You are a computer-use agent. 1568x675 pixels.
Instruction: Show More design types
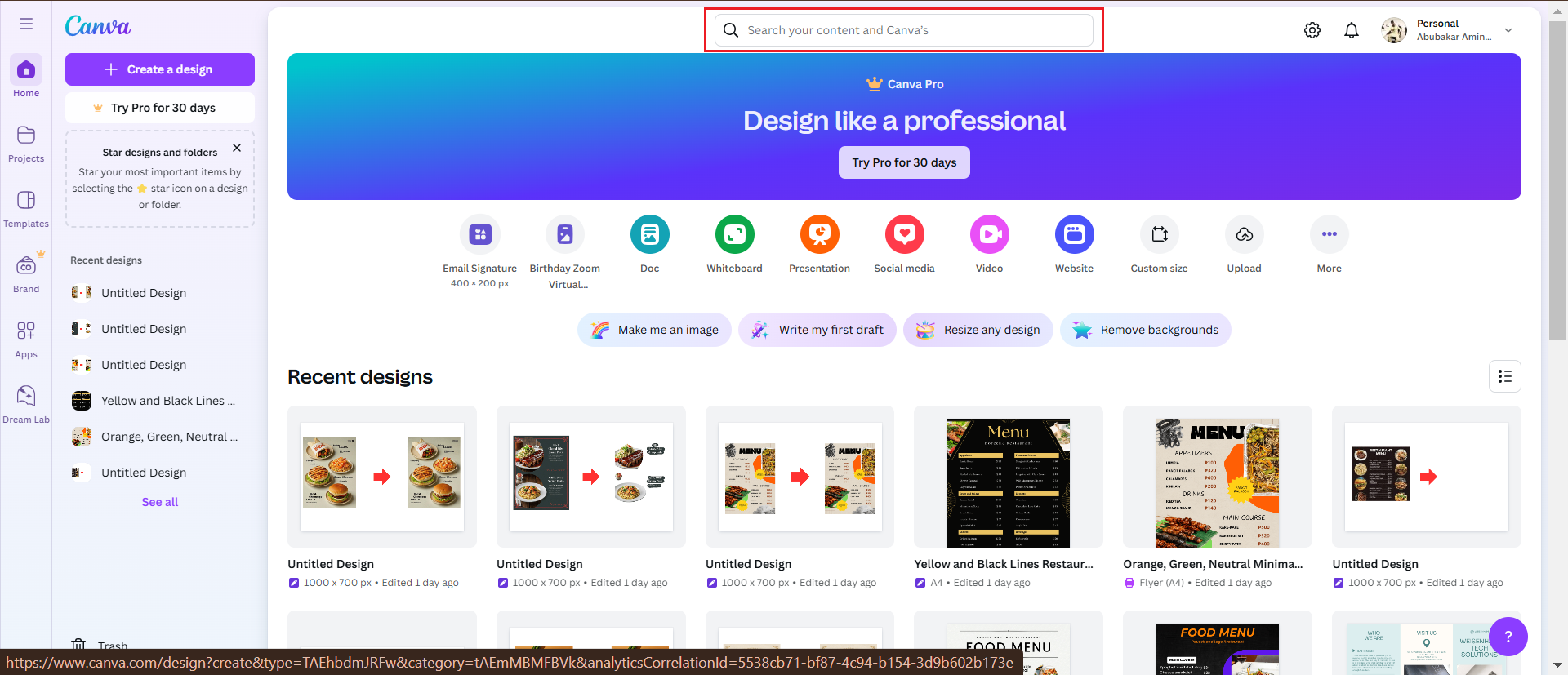click(1330, 234)
